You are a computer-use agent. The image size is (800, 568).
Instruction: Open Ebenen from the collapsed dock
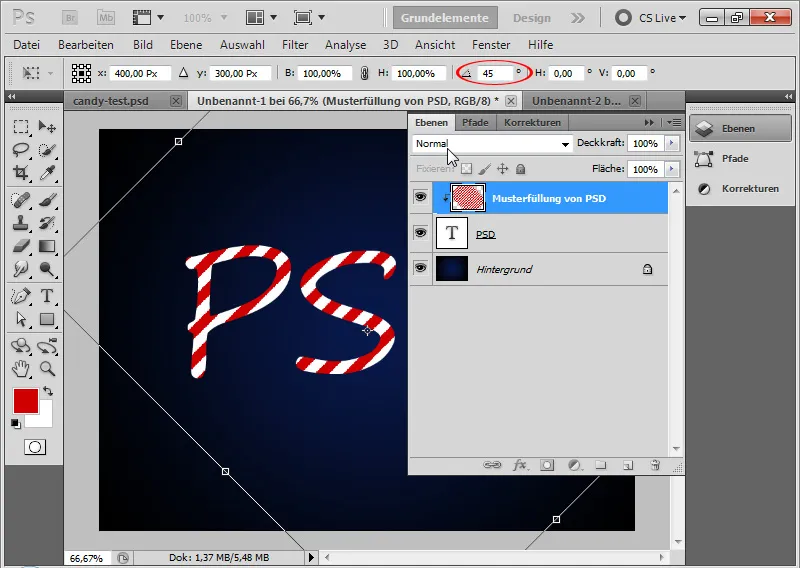tap(740, 129)
